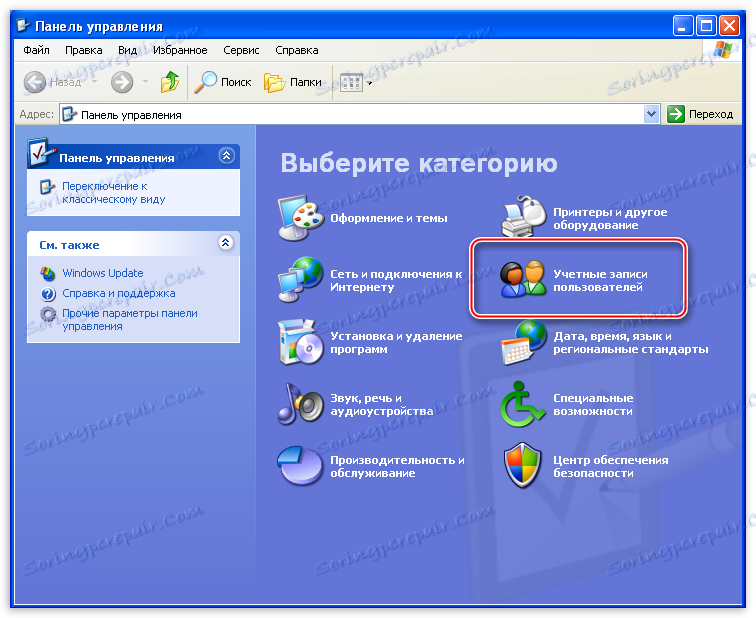Click the Control Panel icon in address field
Screen dimensions: 756x618
[x=69, y=114]
